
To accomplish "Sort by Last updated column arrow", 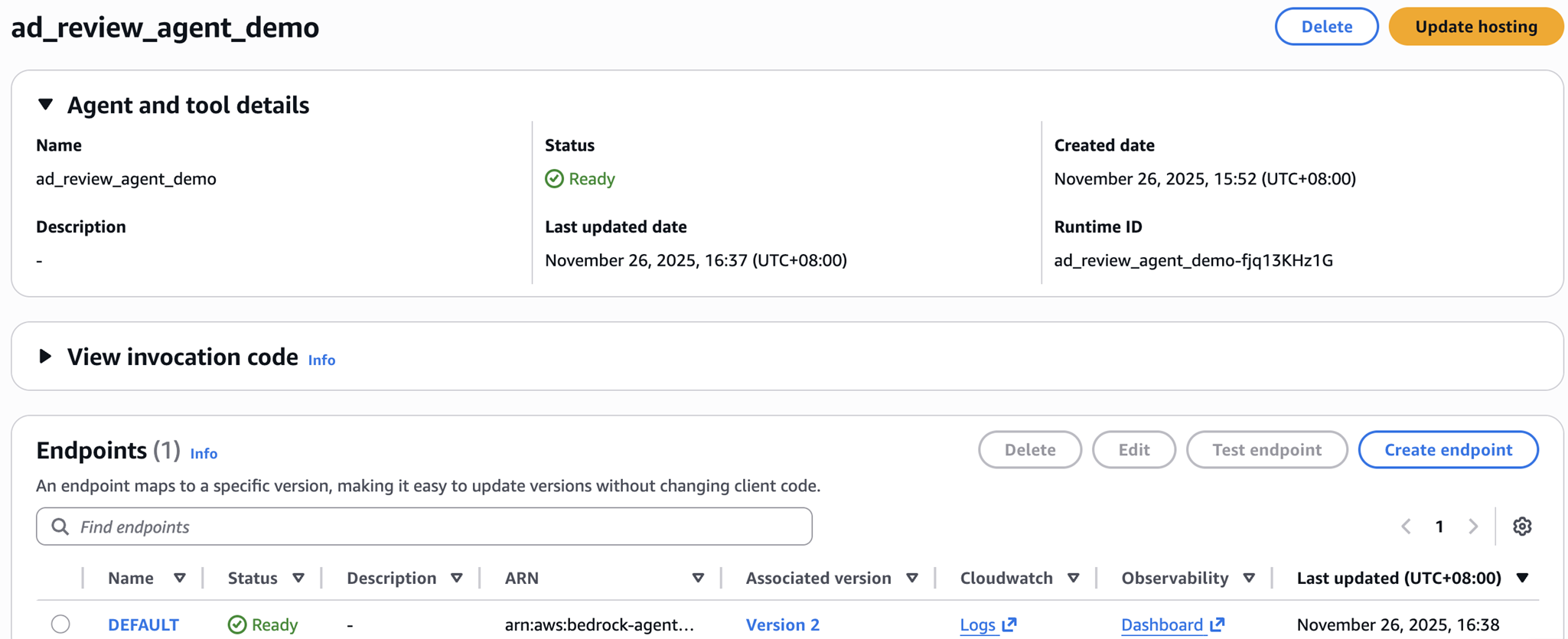I will 1522,579.
